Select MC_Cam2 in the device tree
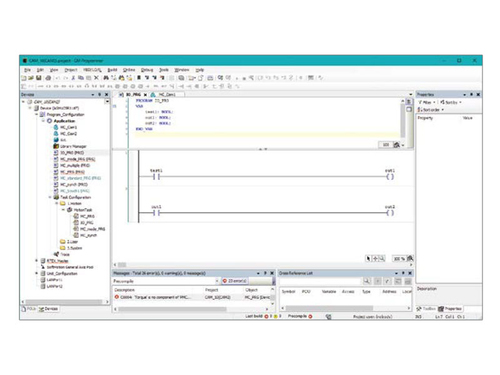500x375 pixels. click(68, 134)
